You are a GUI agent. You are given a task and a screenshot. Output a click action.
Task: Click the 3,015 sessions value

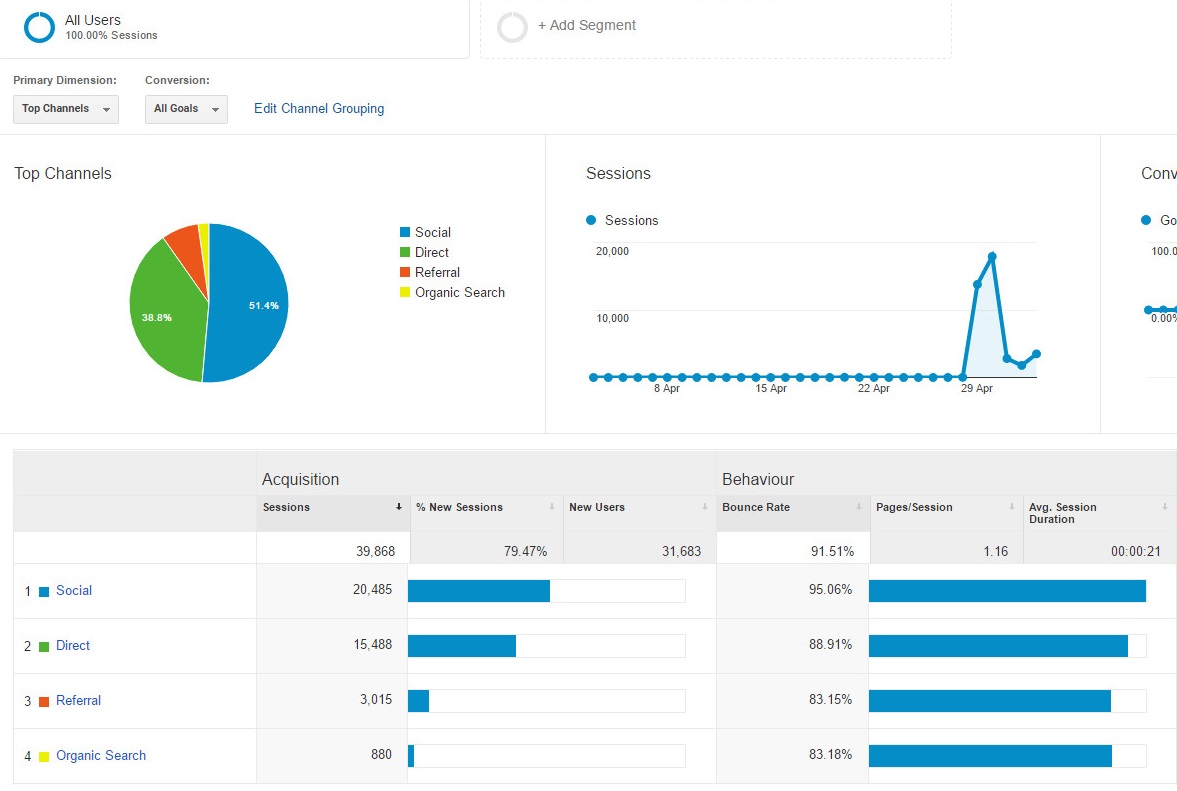[x=376, y=699]
